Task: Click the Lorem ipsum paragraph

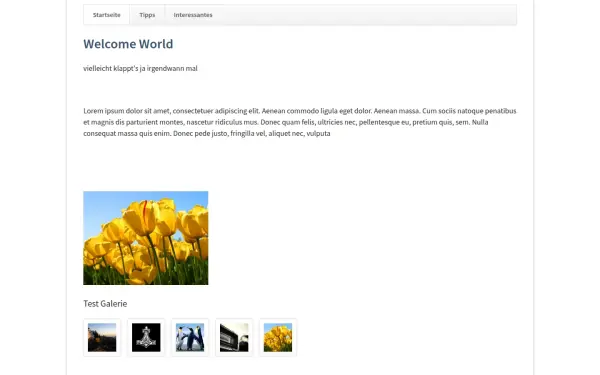Action: coord(300,122)
